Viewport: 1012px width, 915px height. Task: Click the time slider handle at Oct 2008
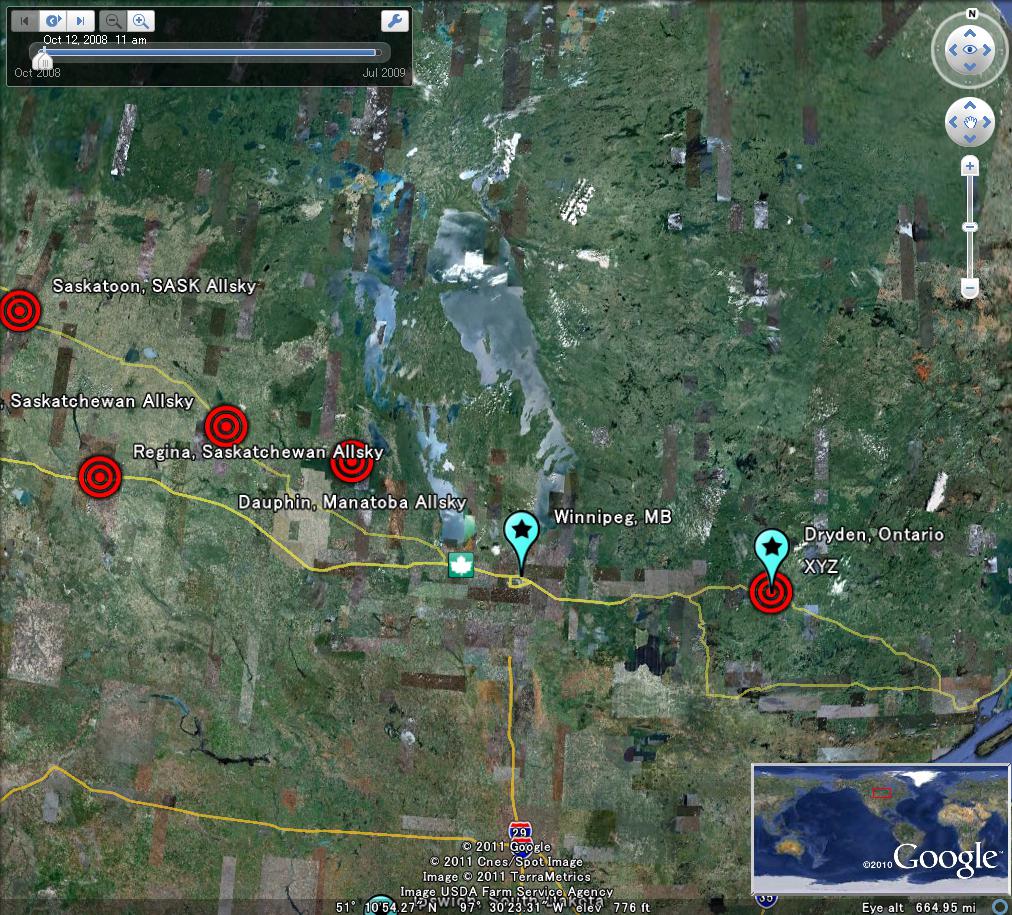point(41,60)
